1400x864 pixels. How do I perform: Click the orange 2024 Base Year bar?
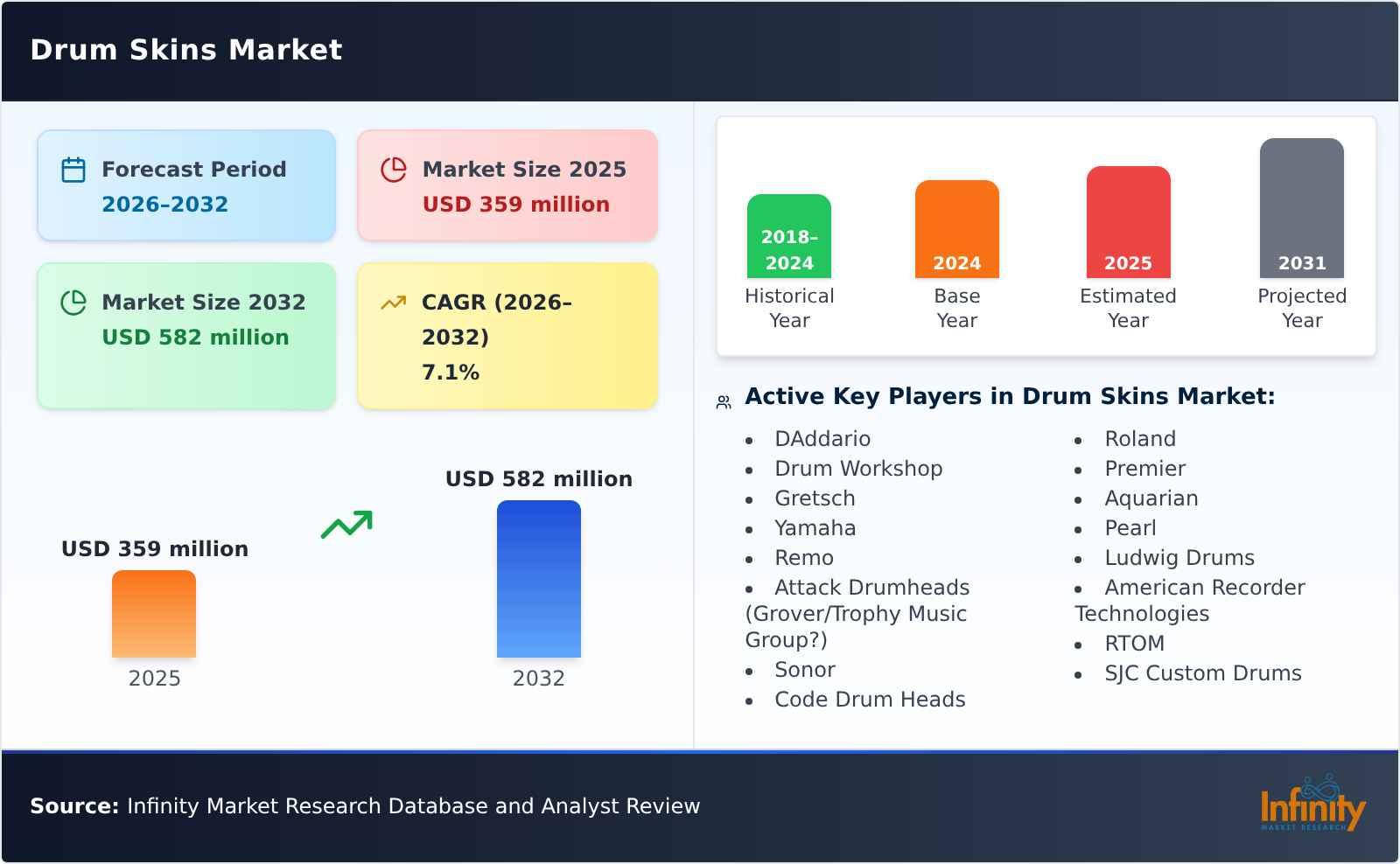point(956,227)
